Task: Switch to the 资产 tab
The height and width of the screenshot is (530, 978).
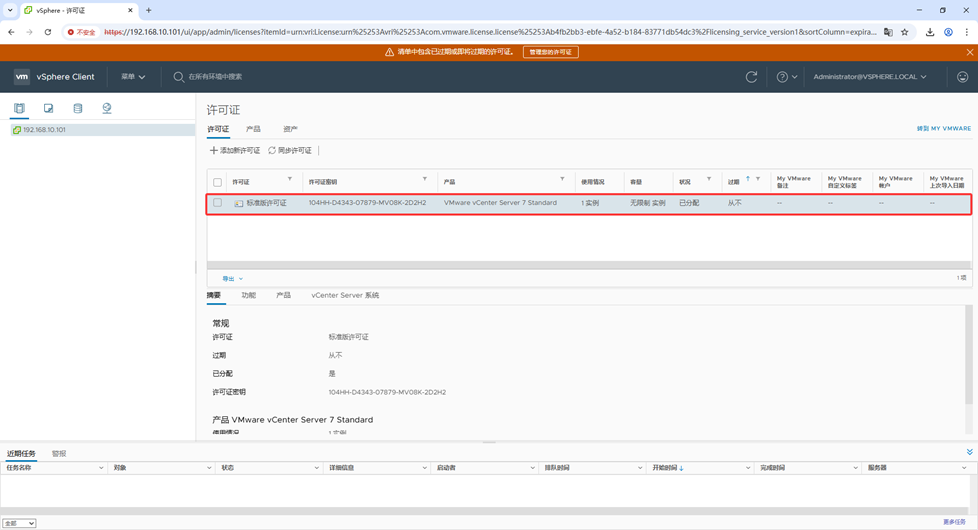Action: click(x=290, y=129)
